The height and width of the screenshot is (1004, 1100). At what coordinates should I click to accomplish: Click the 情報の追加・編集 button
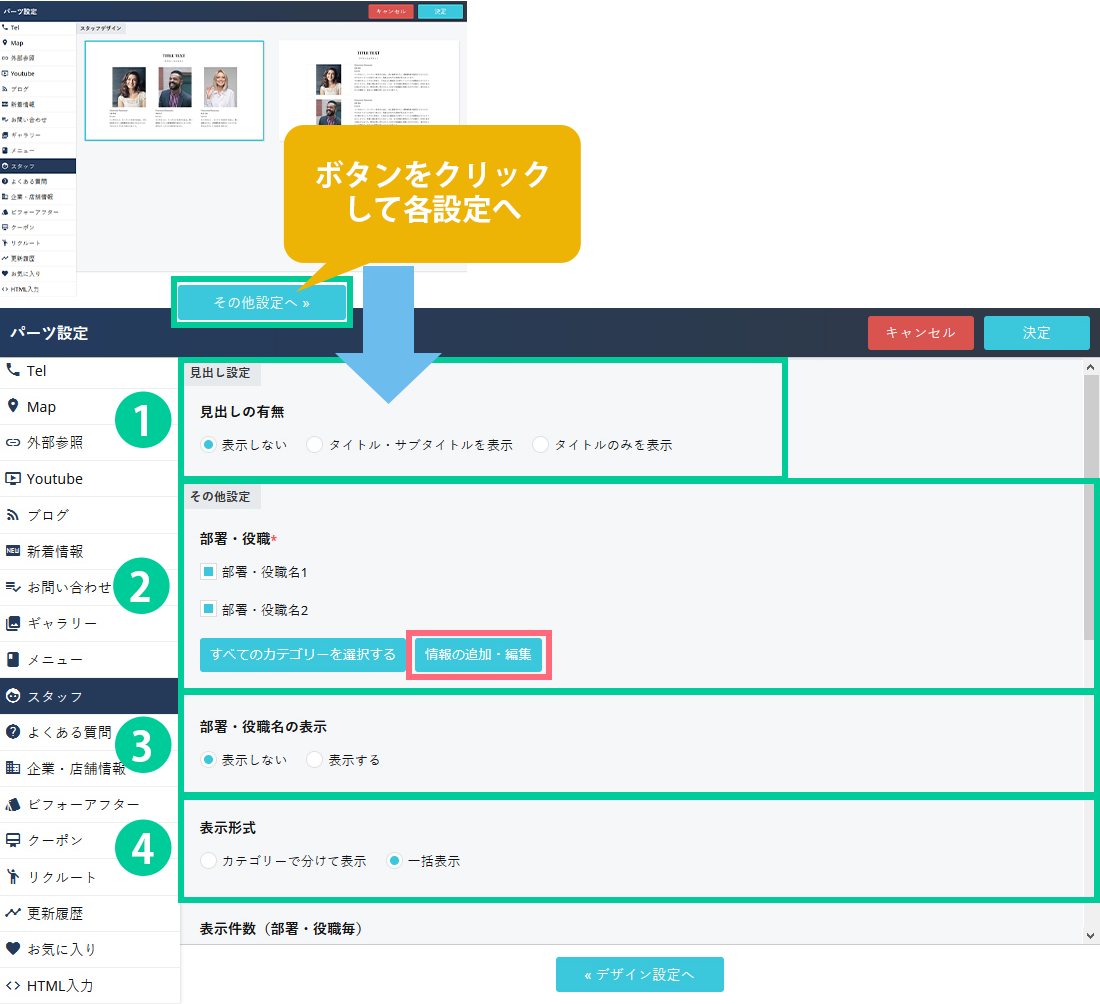(x=478, y=656)
